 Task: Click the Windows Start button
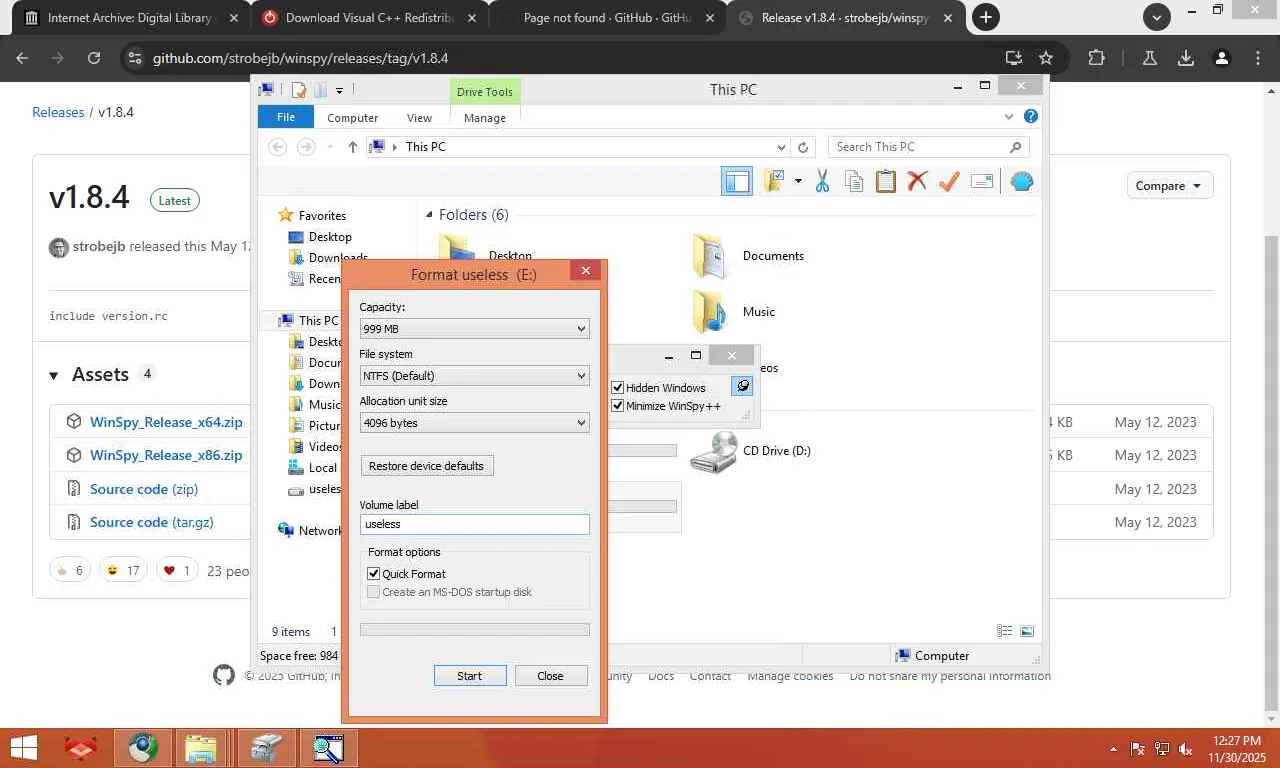point(24,748)
